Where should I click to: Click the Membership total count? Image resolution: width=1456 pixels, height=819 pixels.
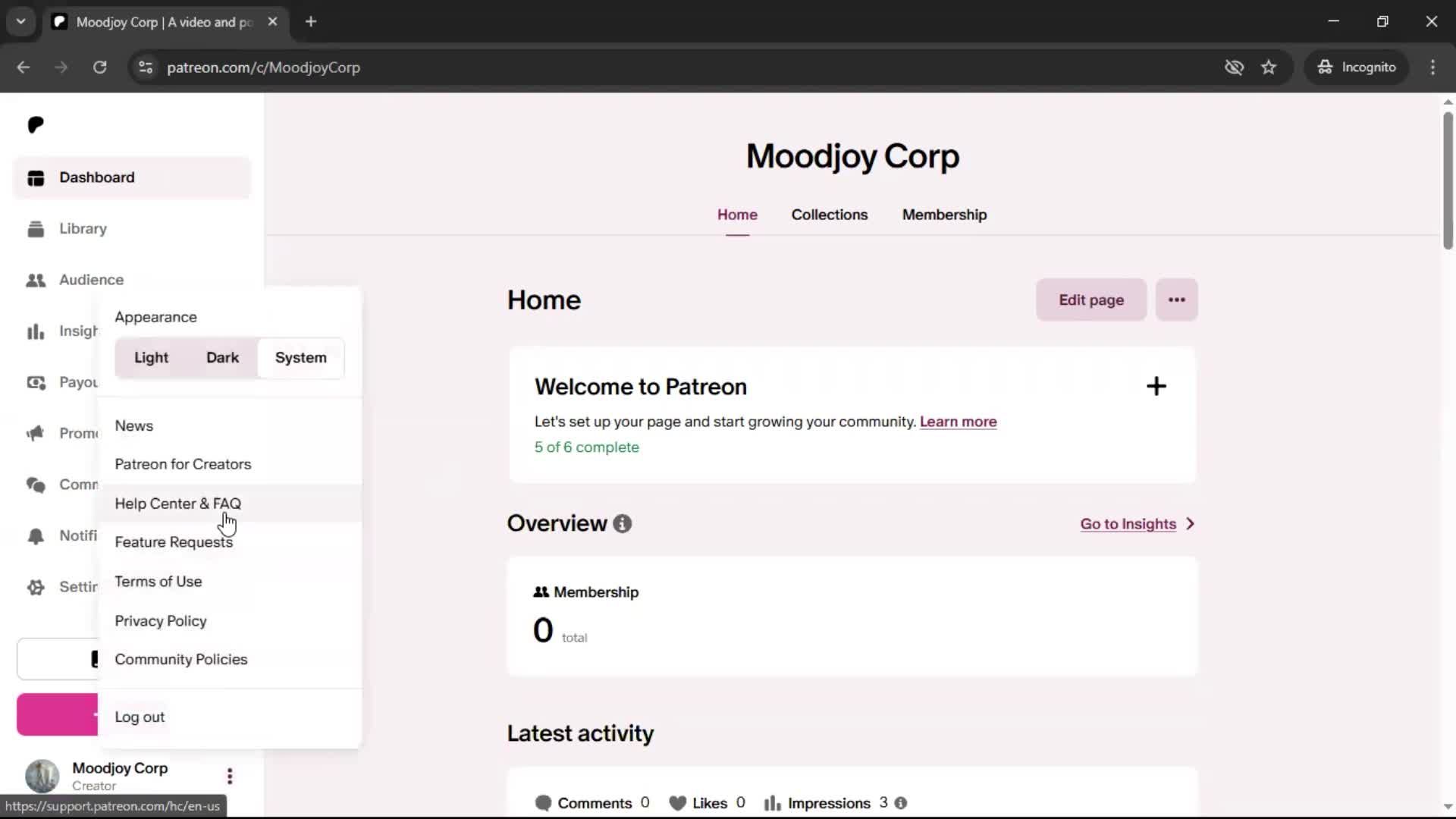pyautogui.click(x=543, y=631)
